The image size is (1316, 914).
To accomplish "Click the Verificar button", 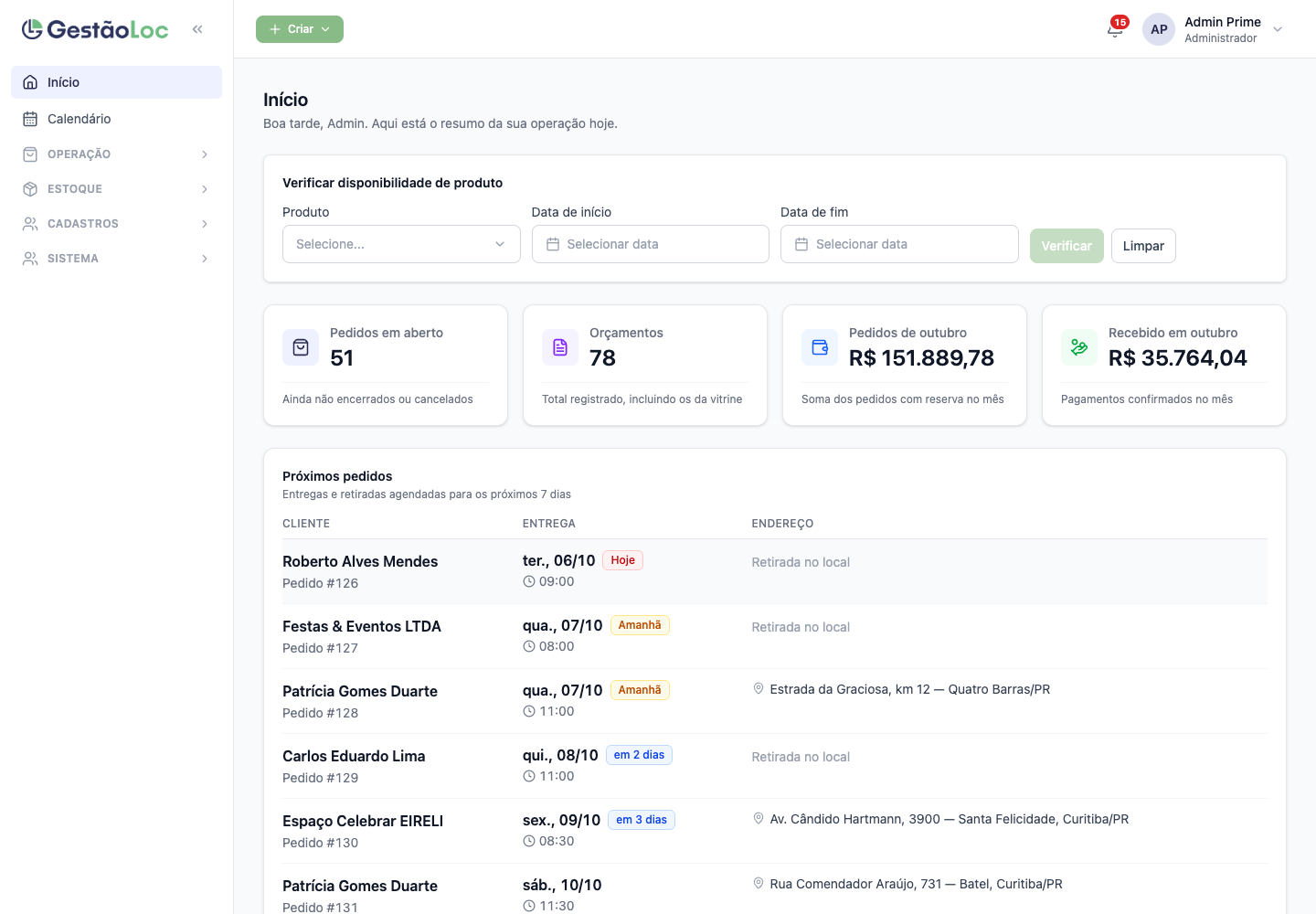I will click(x=1067, y=246).
